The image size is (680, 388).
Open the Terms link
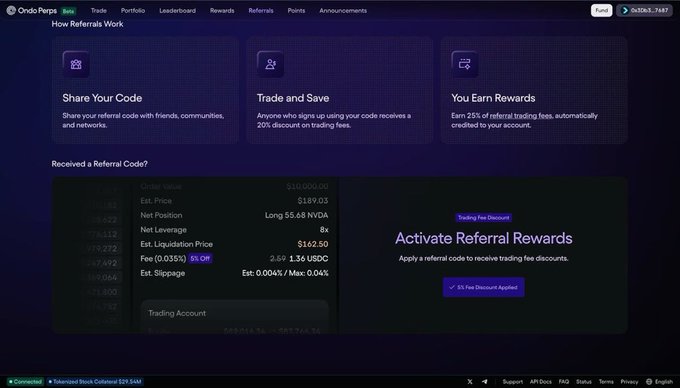coord(606,381)
